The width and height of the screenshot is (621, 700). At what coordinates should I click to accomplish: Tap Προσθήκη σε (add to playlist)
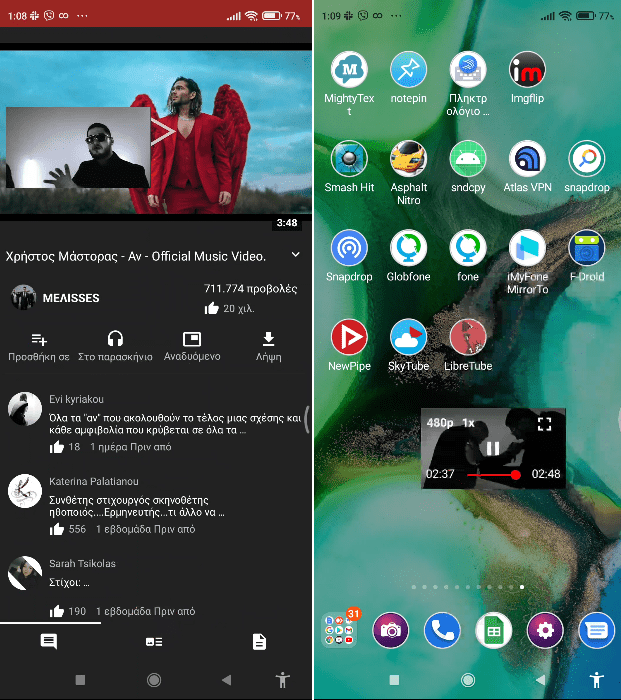[x=39, y=346]
